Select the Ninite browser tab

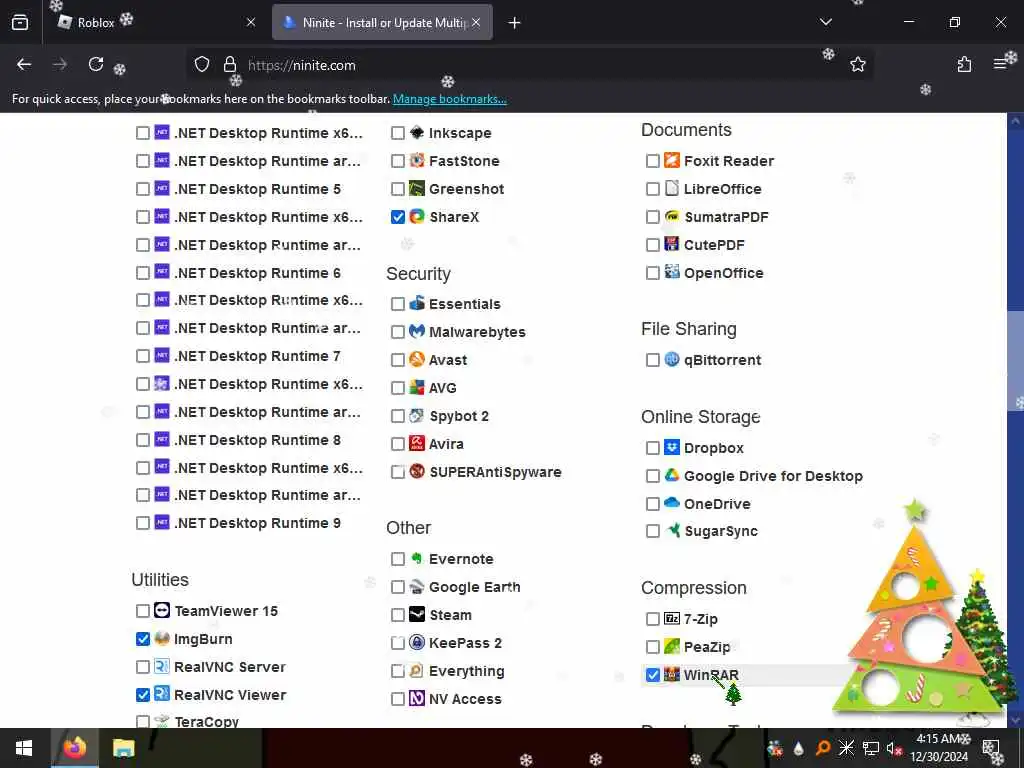click(x=382, y=22)
